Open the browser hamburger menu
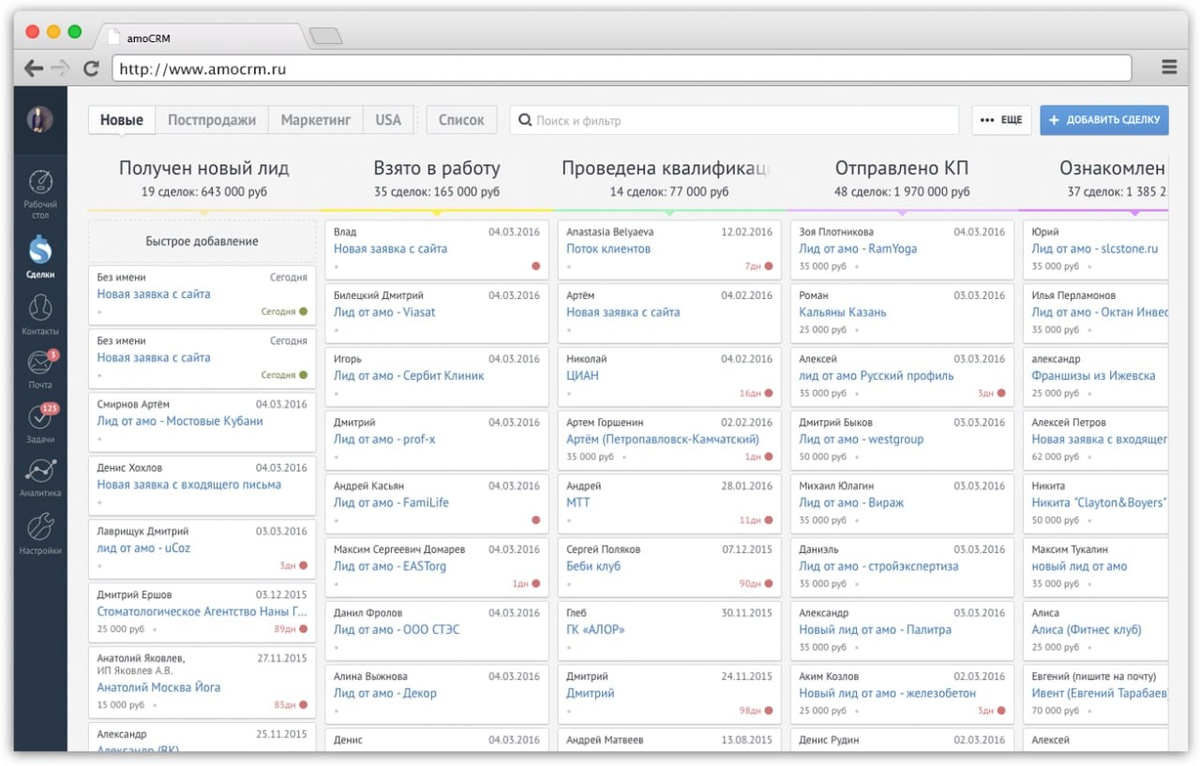This screenshot has height=766, width=1200. pyautogui.click(x=1169, y=68)
